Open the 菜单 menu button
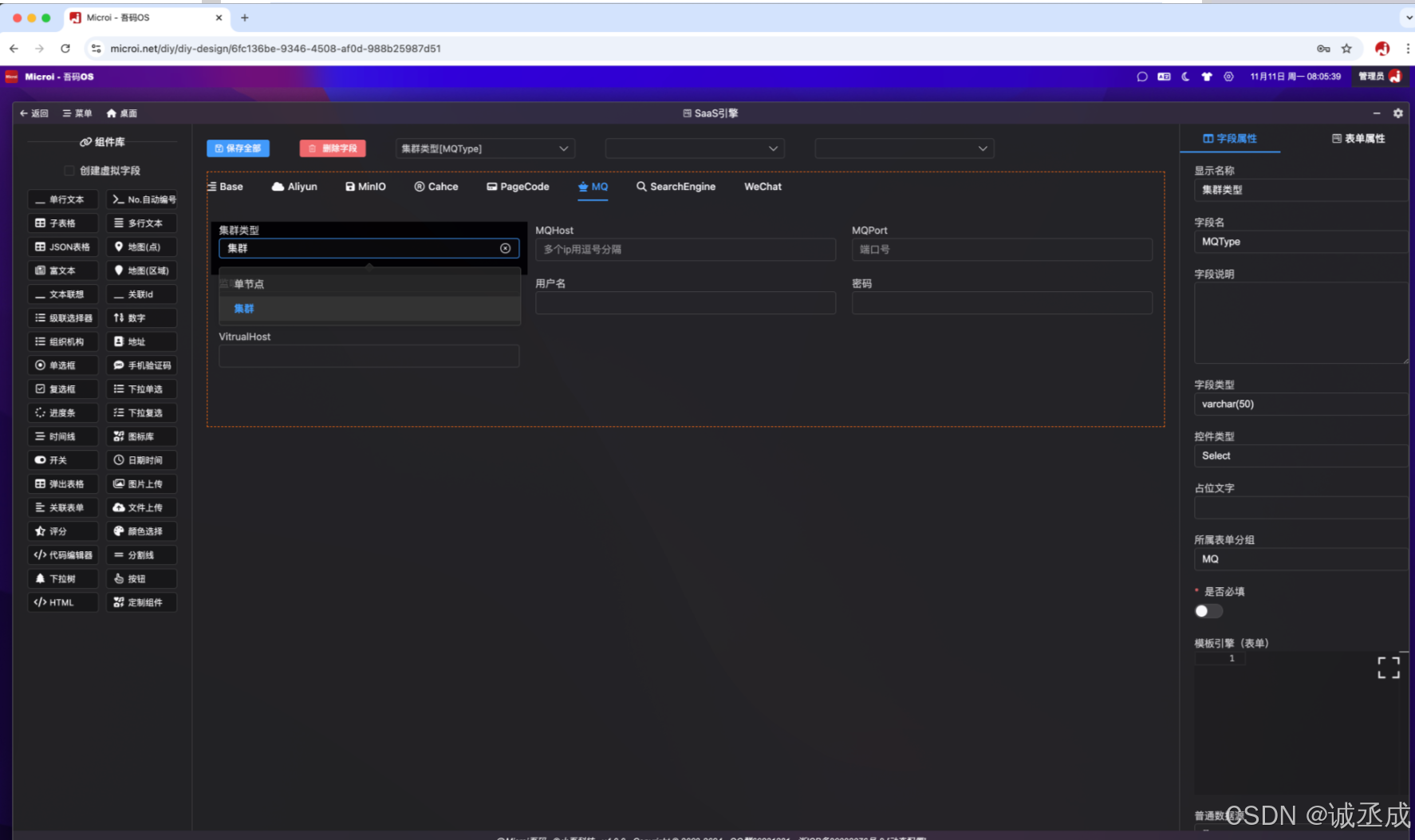Viewport: 1415px width, 840px height. pyautogui.click(x=77, y=113)
